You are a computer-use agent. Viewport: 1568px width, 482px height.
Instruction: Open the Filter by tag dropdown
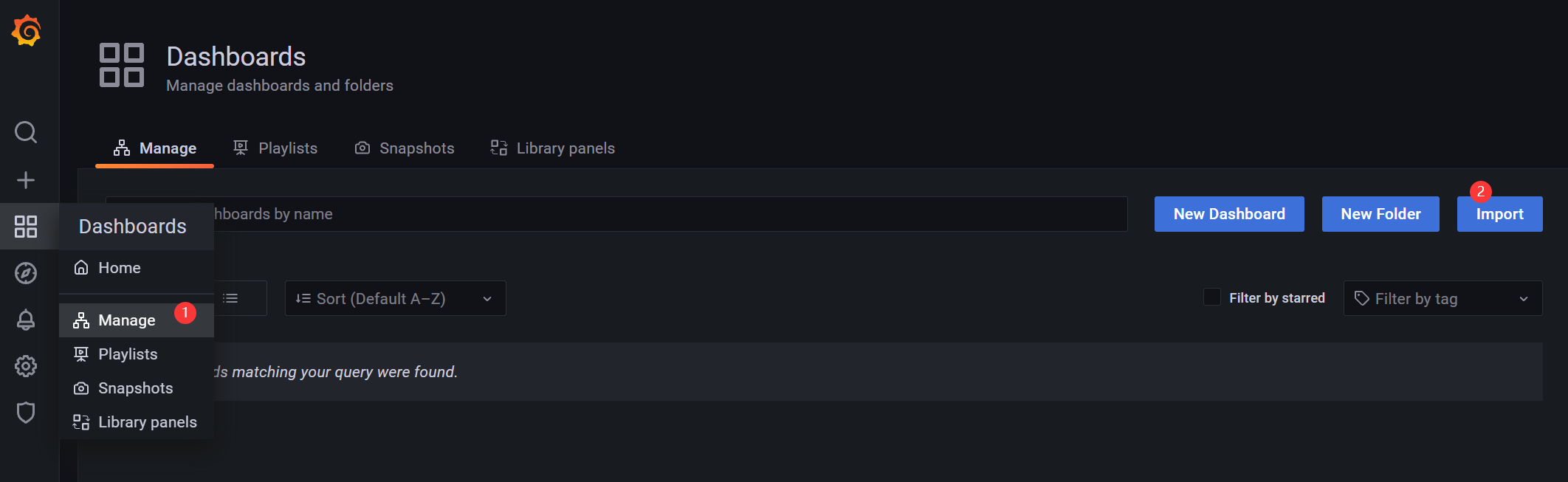tap(1443, 298)
